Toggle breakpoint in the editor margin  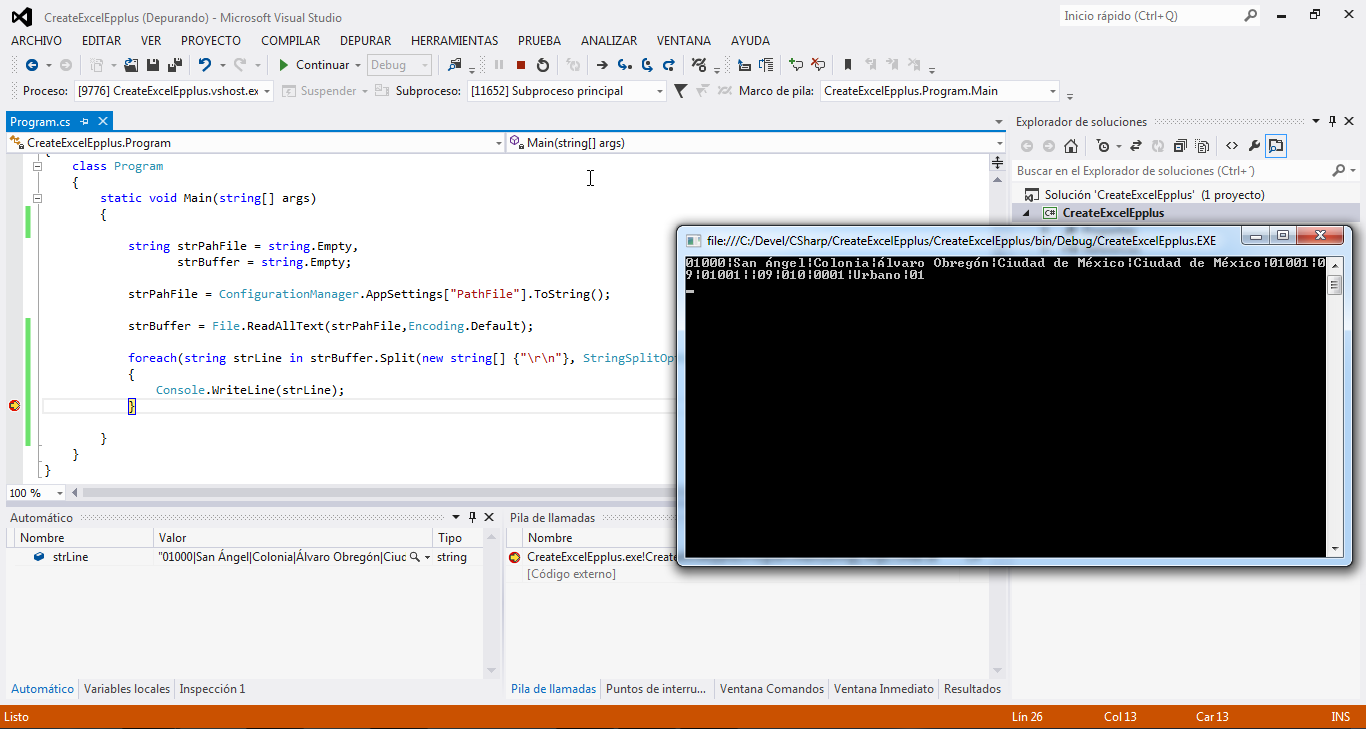(14, 406)
